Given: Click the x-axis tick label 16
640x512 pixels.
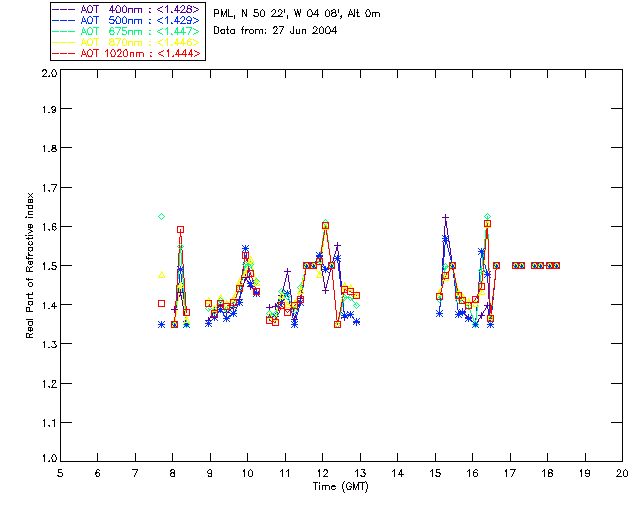Looking at the screenshot, I should point(473,473).
